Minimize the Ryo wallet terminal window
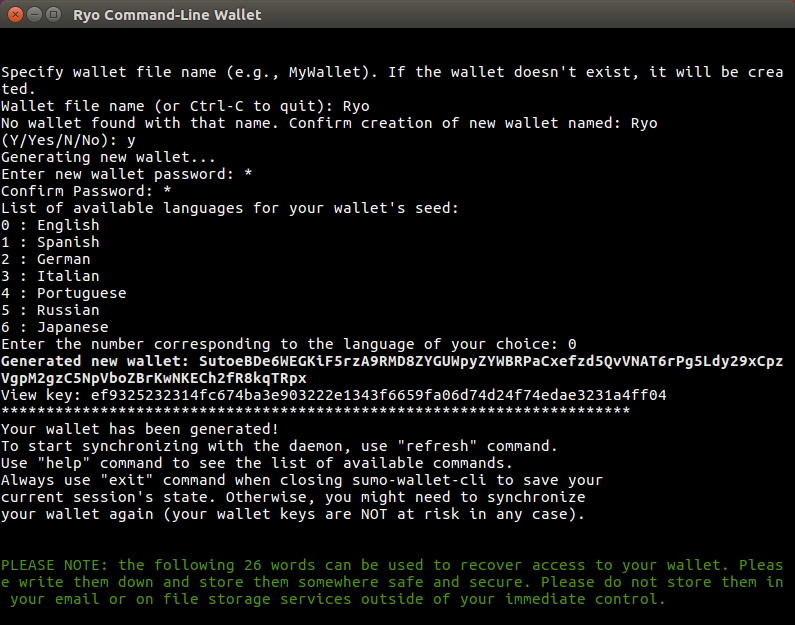Image resolution: width=795 pixels, height=625 pixels. click(x=34, y=15)
